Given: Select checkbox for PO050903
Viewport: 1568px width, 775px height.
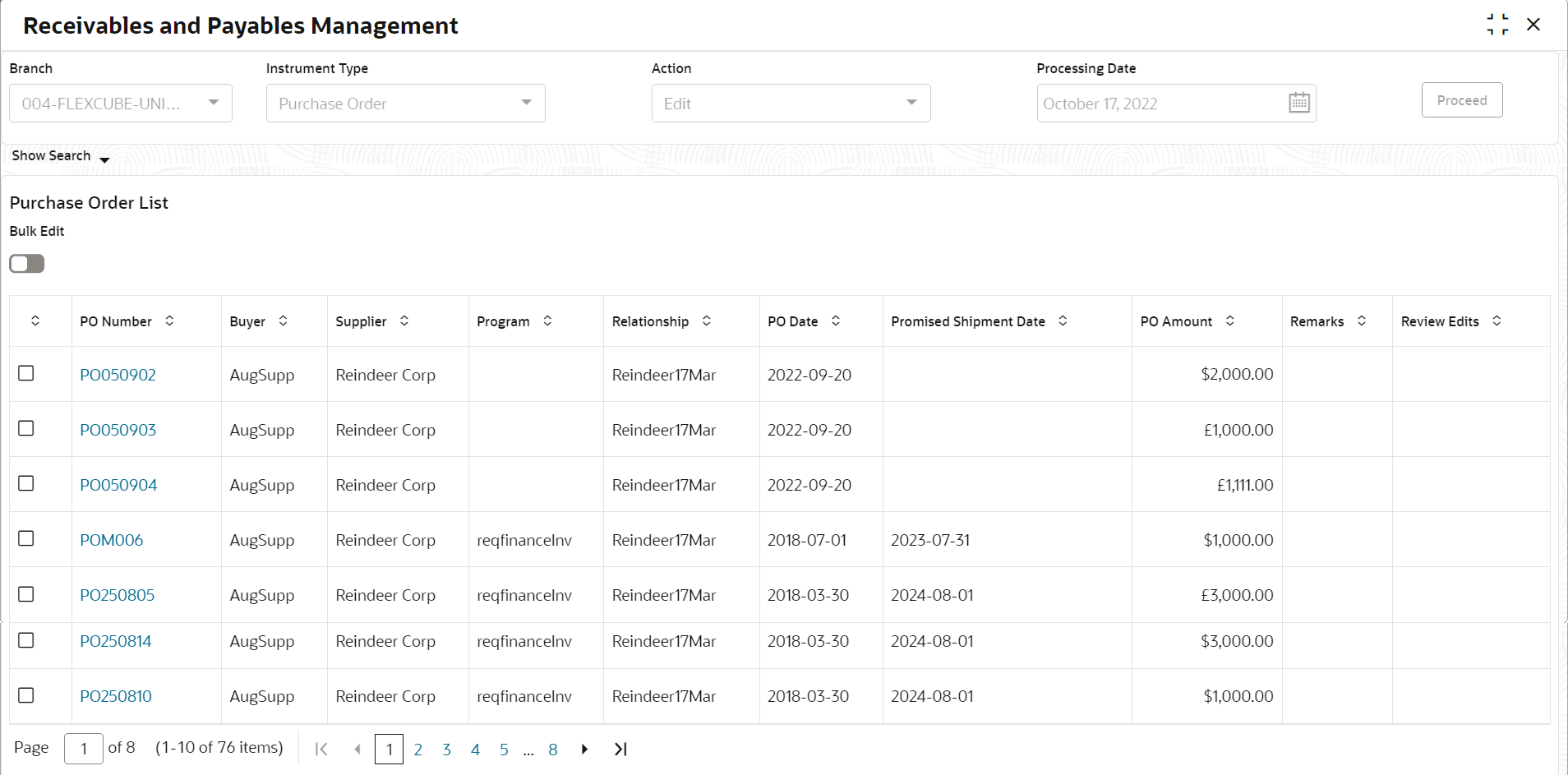Looking at the screenshot, I should tap(26, 428).
